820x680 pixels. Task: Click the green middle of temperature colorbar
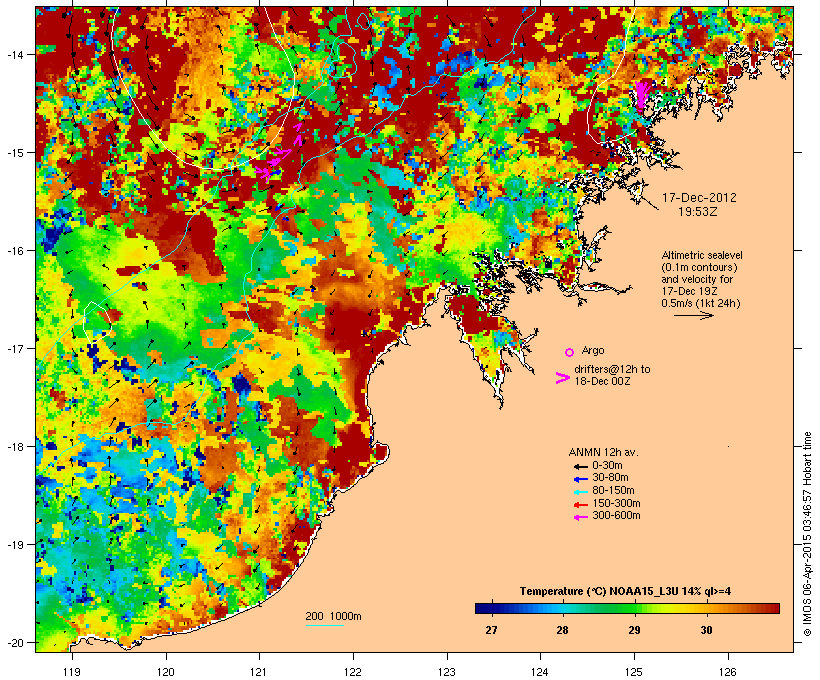pyautogui.click(x=628, y=608)
